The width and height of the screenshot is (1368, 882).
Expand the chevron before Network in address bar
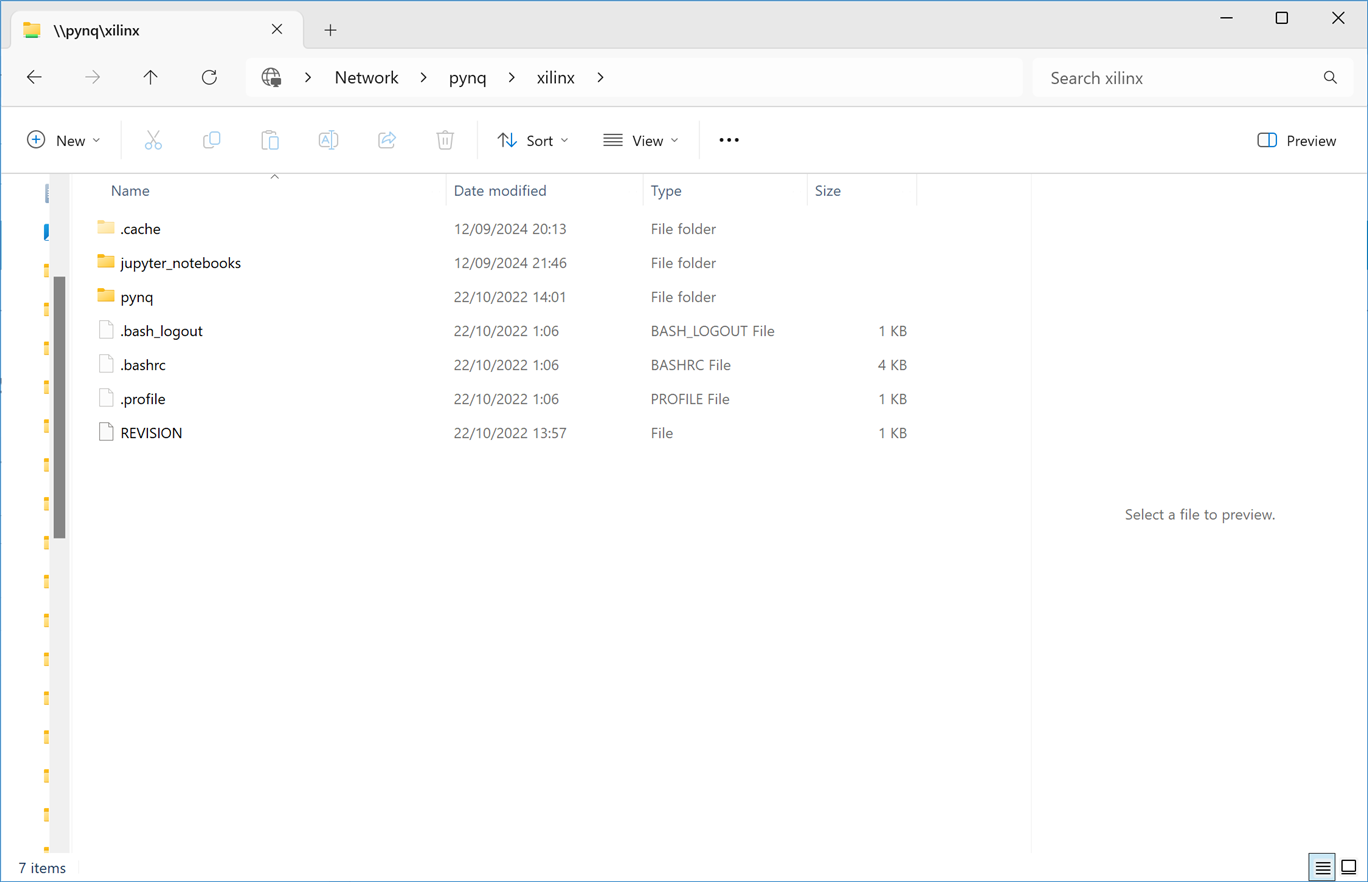tap(308, 78)
